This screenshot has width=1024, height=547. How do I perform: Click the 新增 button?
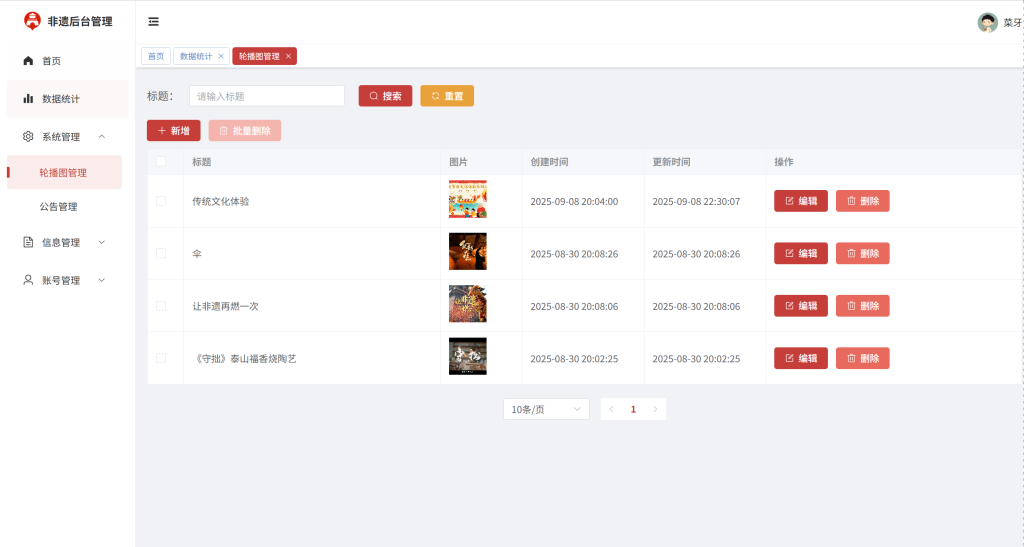174,131
